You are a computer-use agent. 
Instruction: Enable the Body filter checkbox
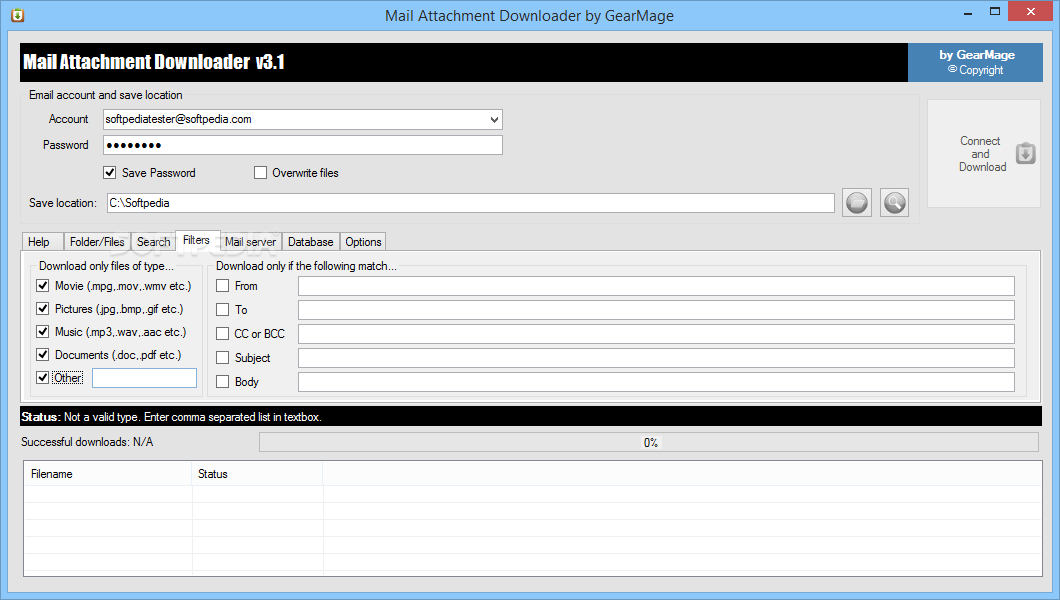click(222, 381)
